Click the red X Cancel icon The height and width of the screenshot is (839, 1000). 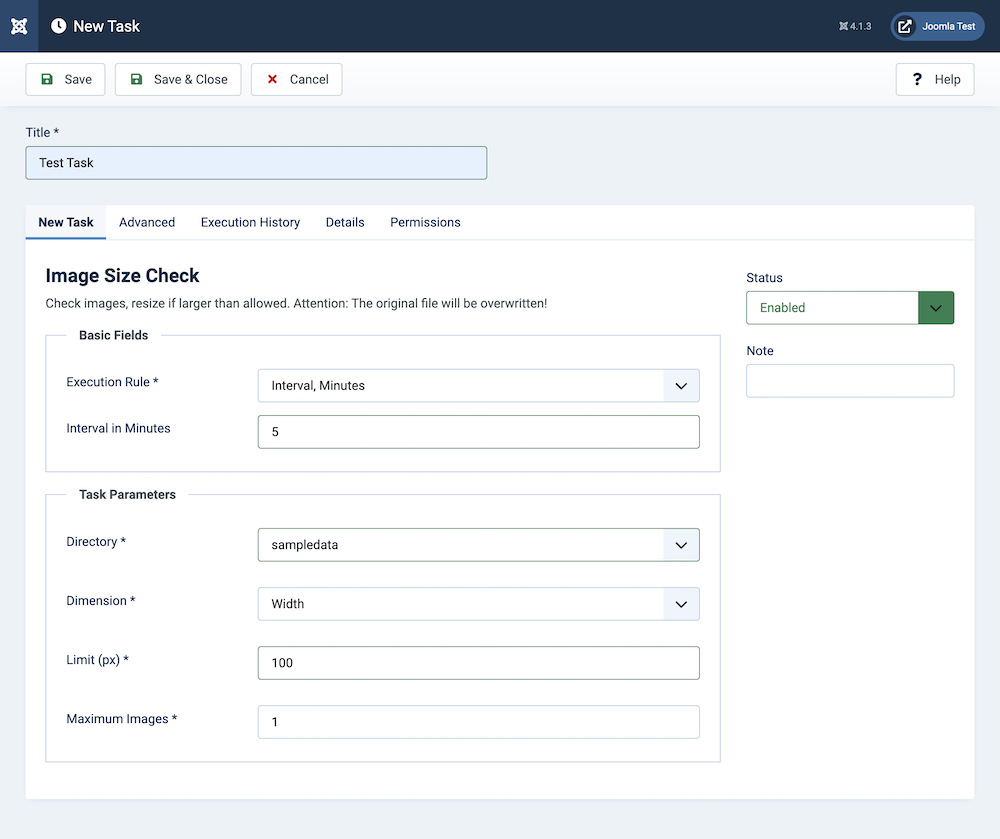[x=272, y=79]
